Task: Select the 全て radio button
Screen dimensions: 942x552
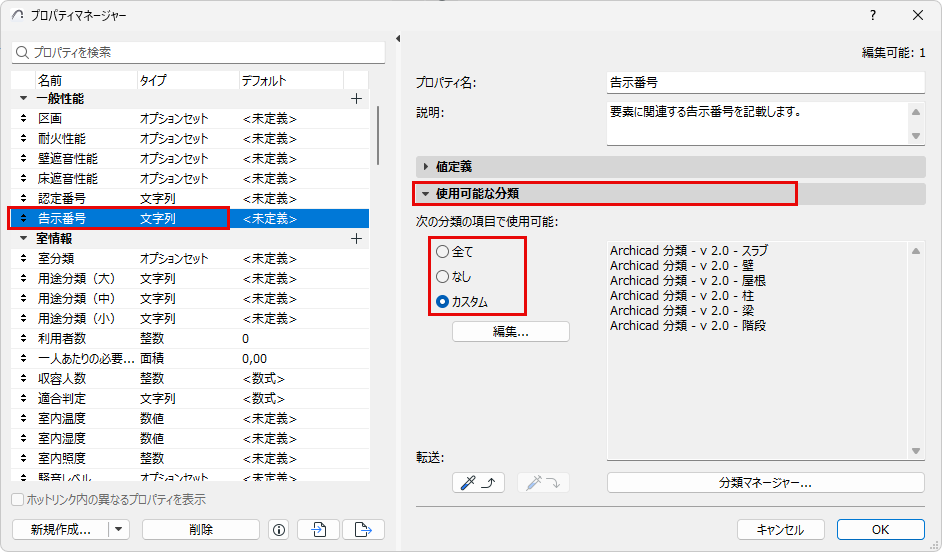Action: click(443, 252)
